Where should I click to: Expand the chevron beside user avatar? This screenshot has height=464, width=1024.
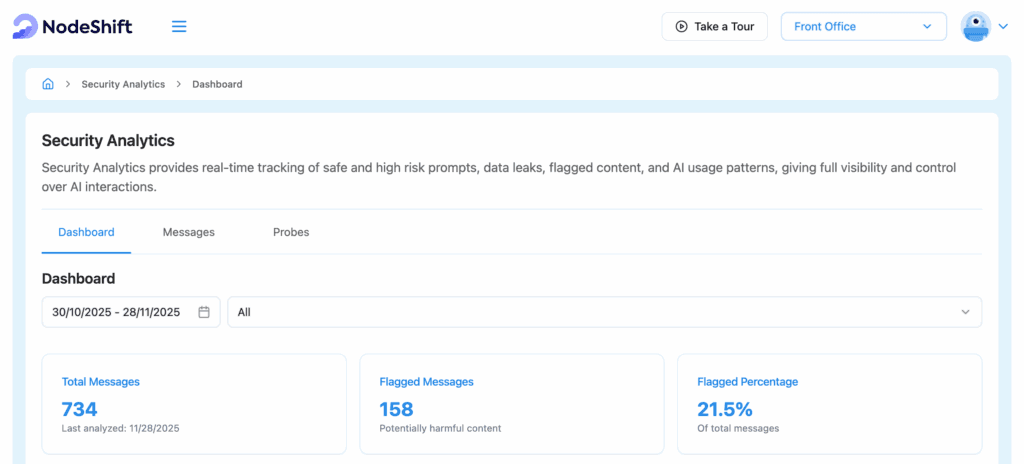click(1003, 27)
